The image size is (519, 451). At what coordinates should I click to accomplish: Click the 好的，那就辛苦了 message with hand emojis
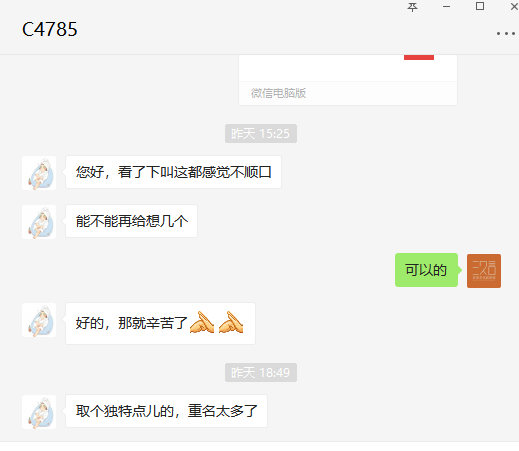point(160,323)
